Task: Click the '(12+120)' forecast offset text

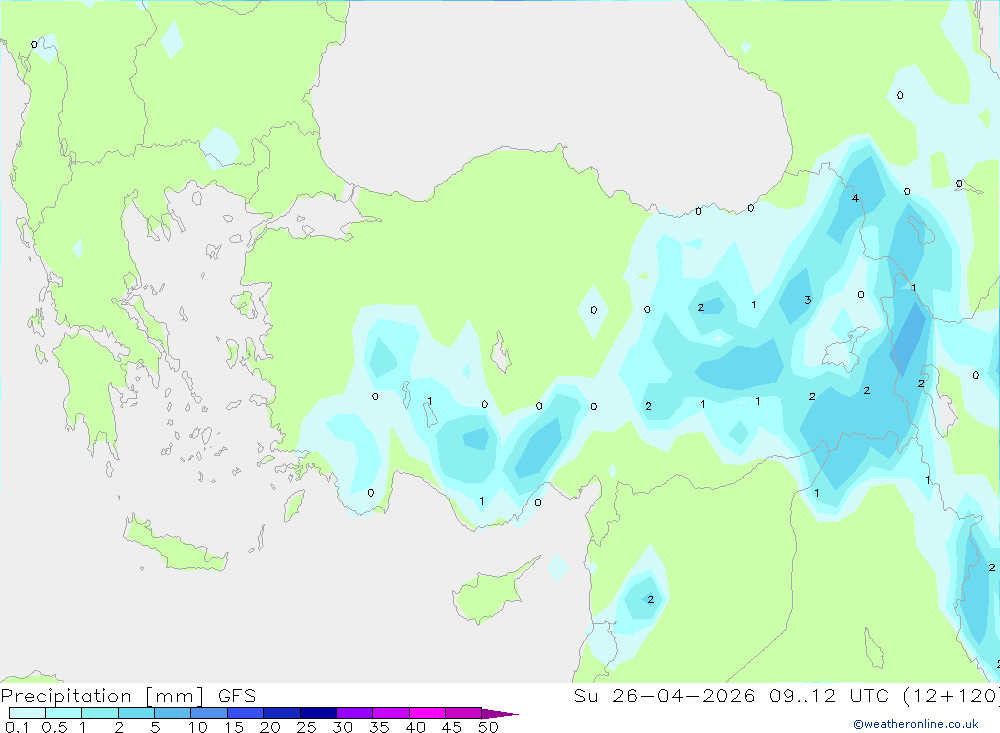Action: (952, 695)
